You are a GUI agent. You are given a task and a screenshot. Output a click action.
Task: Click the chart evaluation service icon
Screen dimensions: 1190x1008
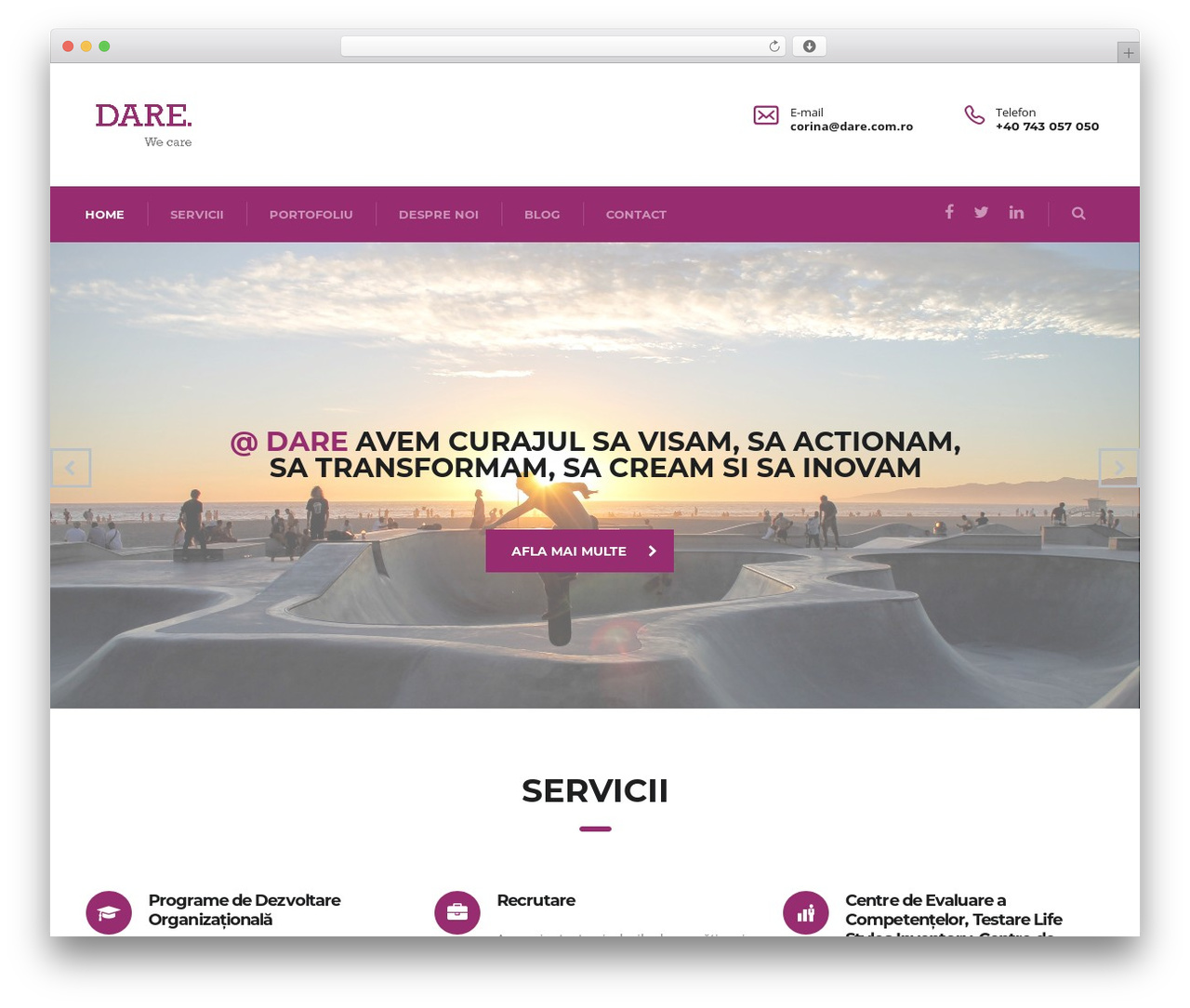(x=806, y=913)
